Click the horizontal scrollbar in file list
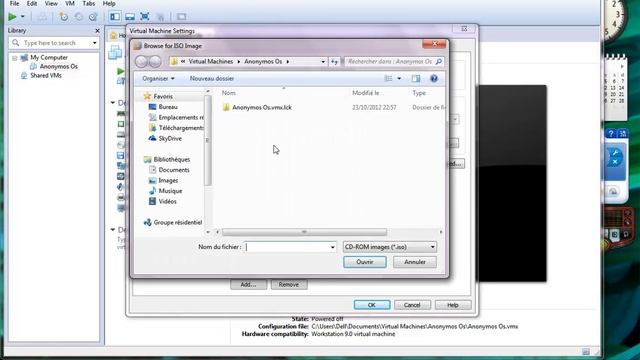The width and height of the screenshot is (640, 360). [x=304, y=232]
